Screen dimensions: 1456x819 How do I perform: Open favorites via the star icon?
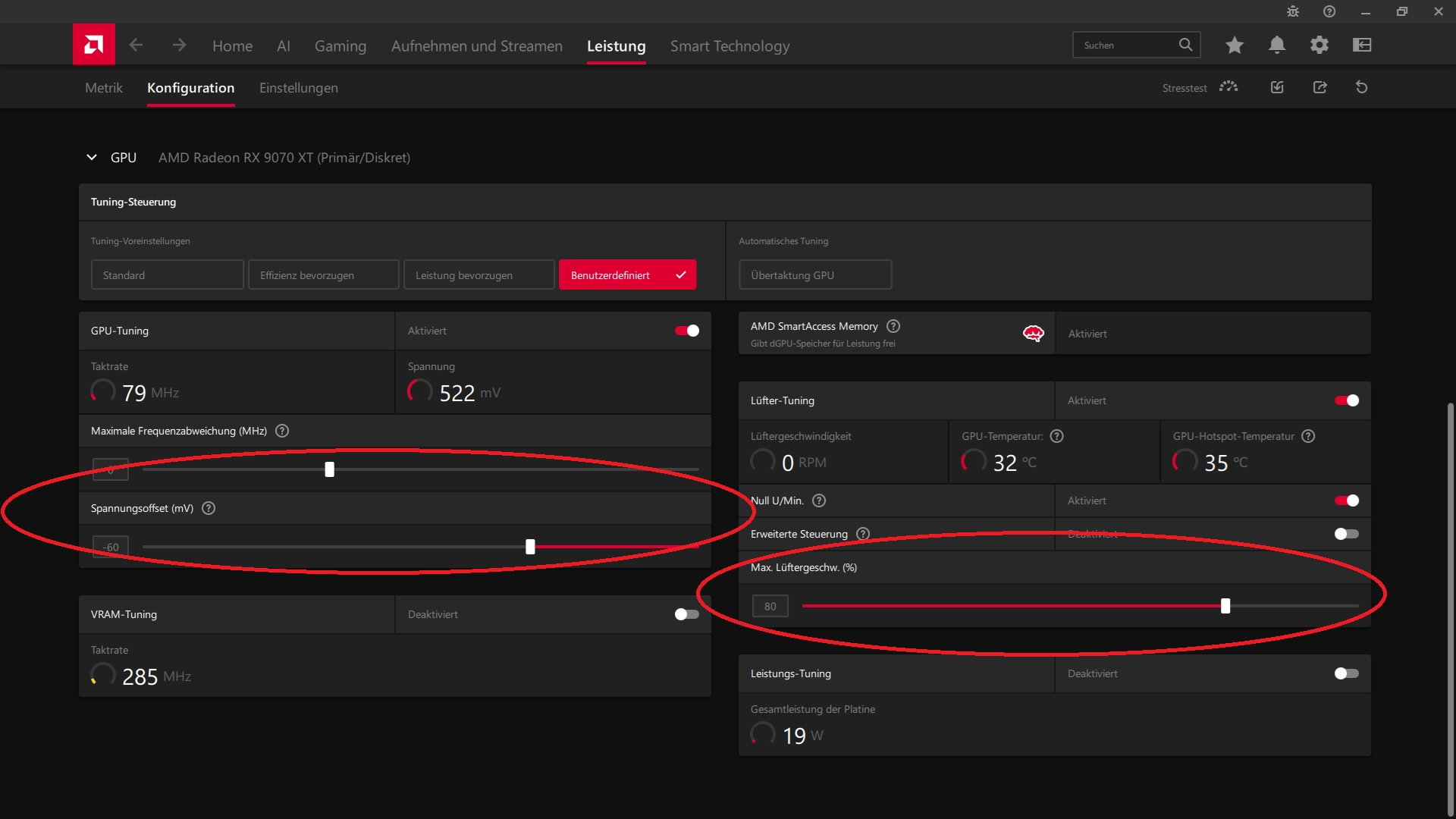click(x=1235, y=45)
